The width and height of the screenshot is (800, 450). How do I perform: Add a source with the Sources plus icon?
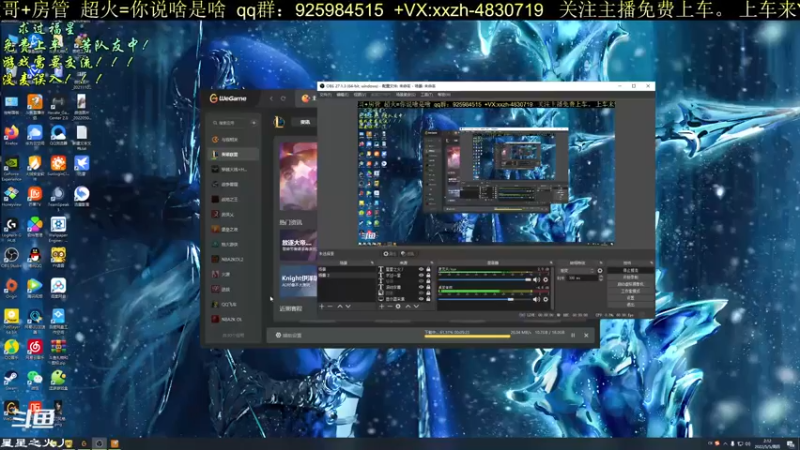pyautogui.click(x=382, y=306)
